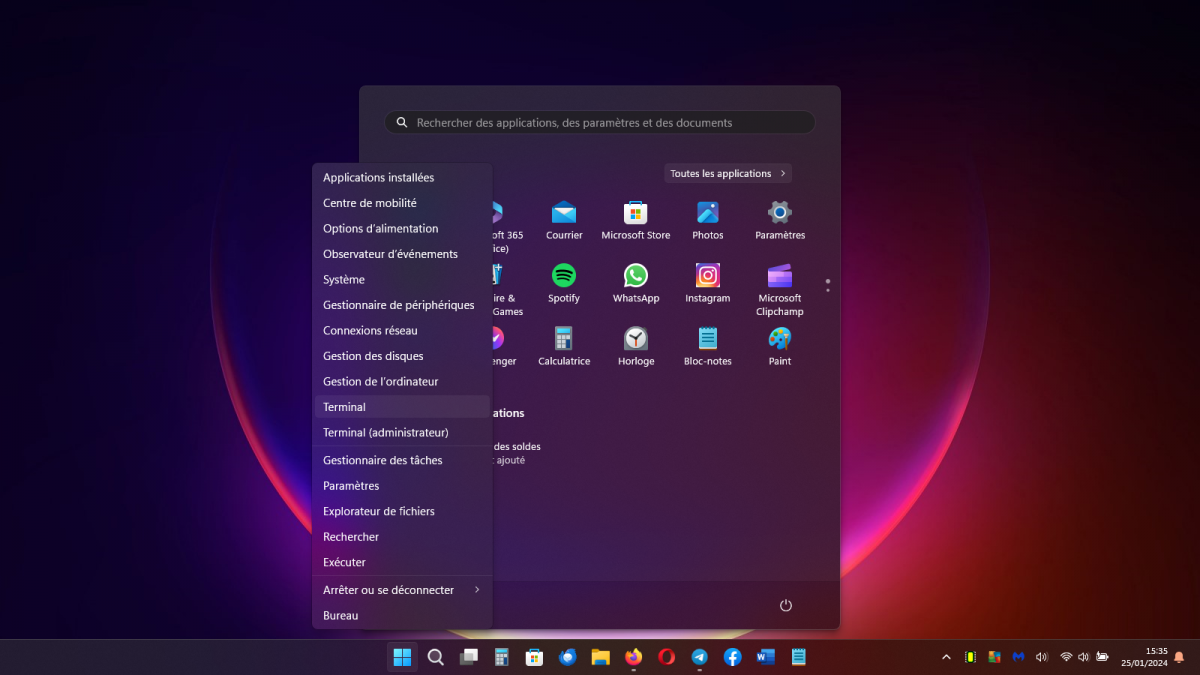Open Thunderbird from the taskbar
This screenshot has height=675, width=1200.
click(568, 657)
